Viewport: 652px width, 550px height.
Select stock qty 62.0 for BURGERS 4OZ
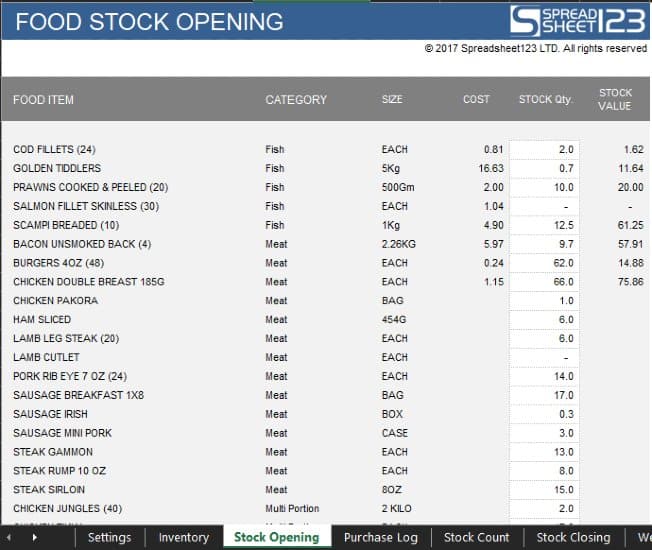[544, 263]
